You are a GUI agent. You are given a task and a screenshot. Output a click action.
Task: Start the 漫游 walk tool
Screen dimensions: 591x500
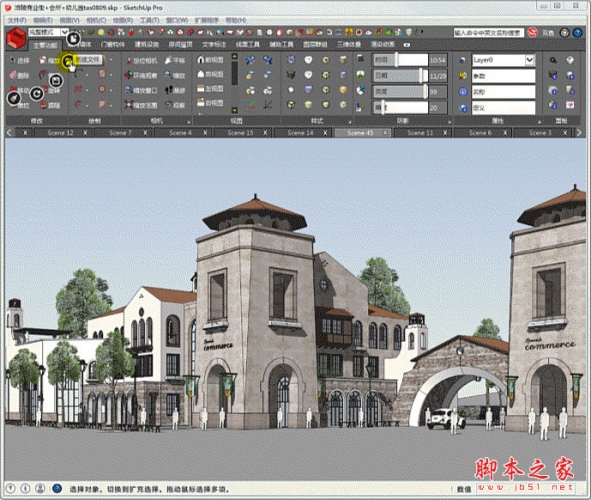tap(175, 90)
